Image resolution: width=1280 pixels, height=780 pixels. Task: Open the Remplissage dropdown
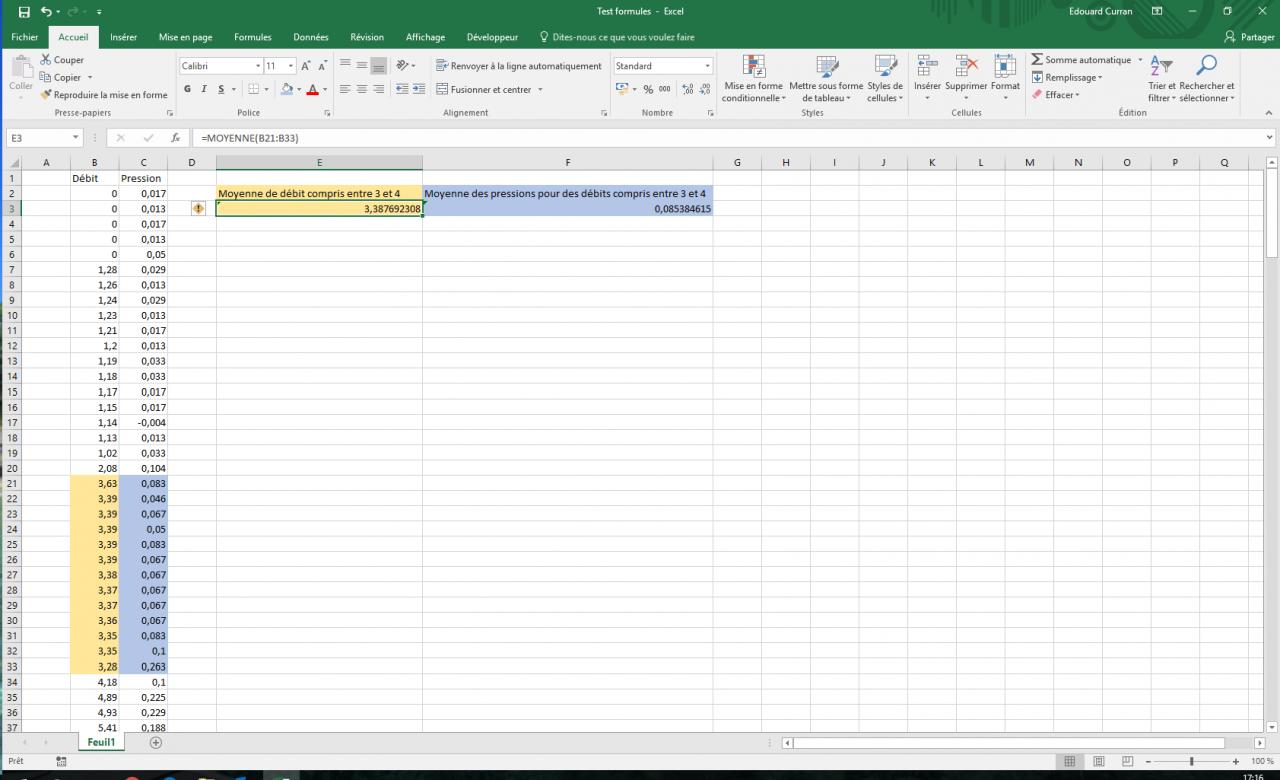tap(1067, 77)
